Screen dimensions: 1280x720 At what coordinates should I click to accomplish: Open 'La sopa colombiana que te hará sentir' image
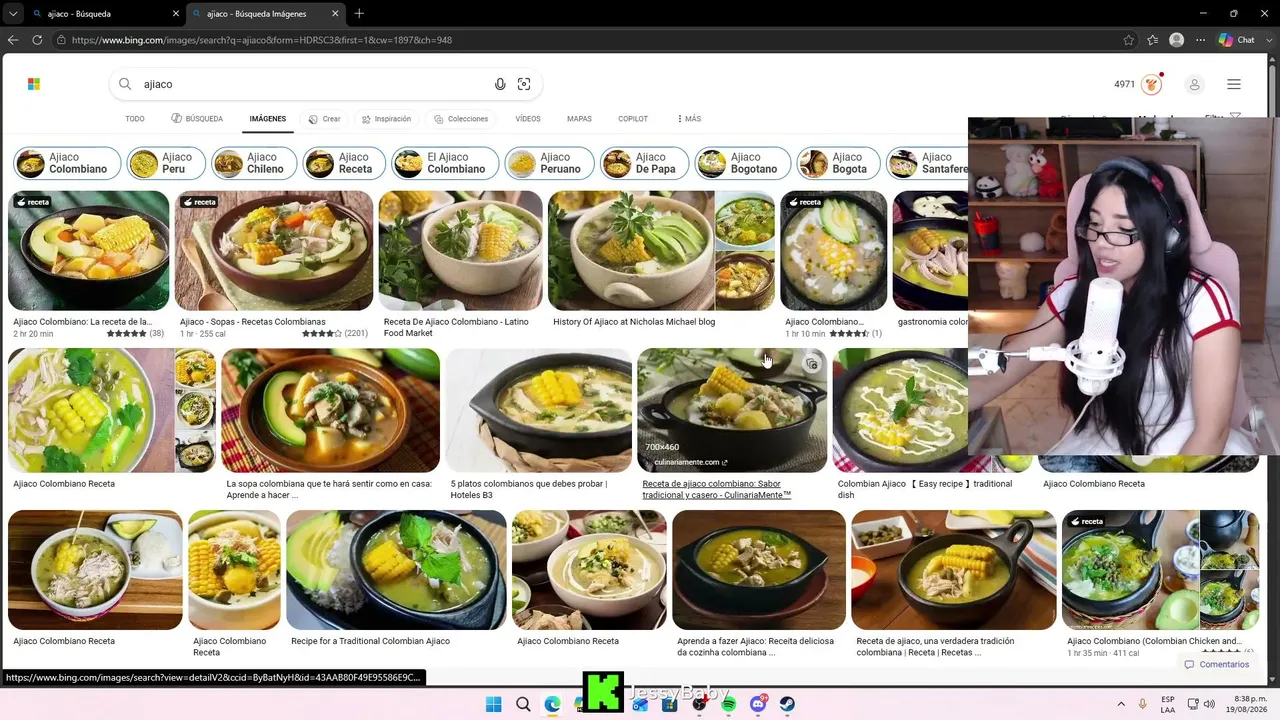[330, 411]
